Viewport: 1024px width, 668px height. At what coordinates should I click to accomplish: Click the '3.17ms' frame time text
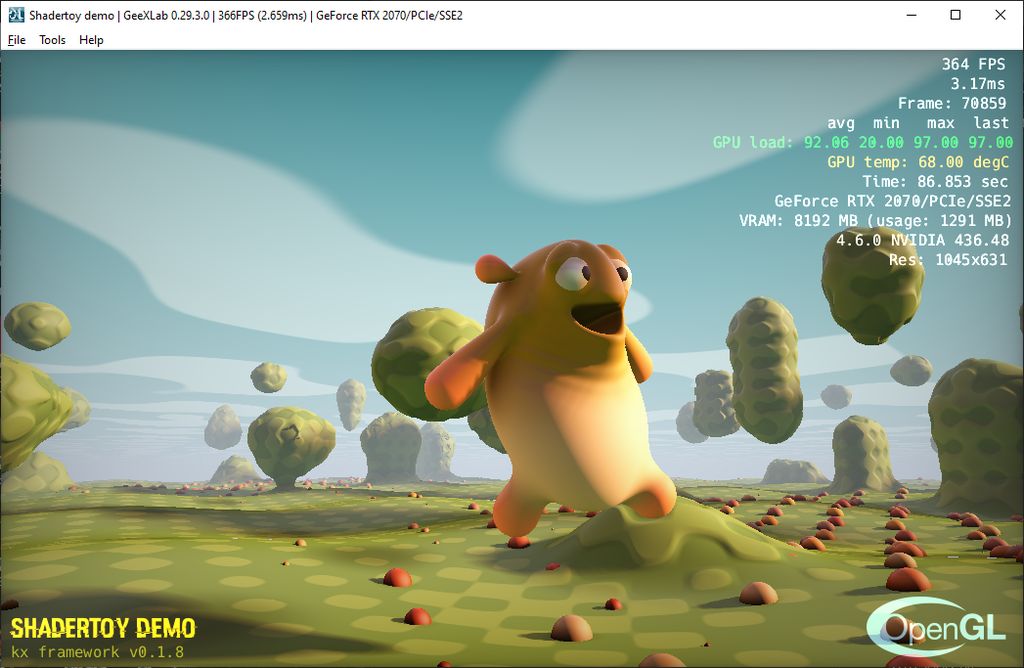click(978, 84)
